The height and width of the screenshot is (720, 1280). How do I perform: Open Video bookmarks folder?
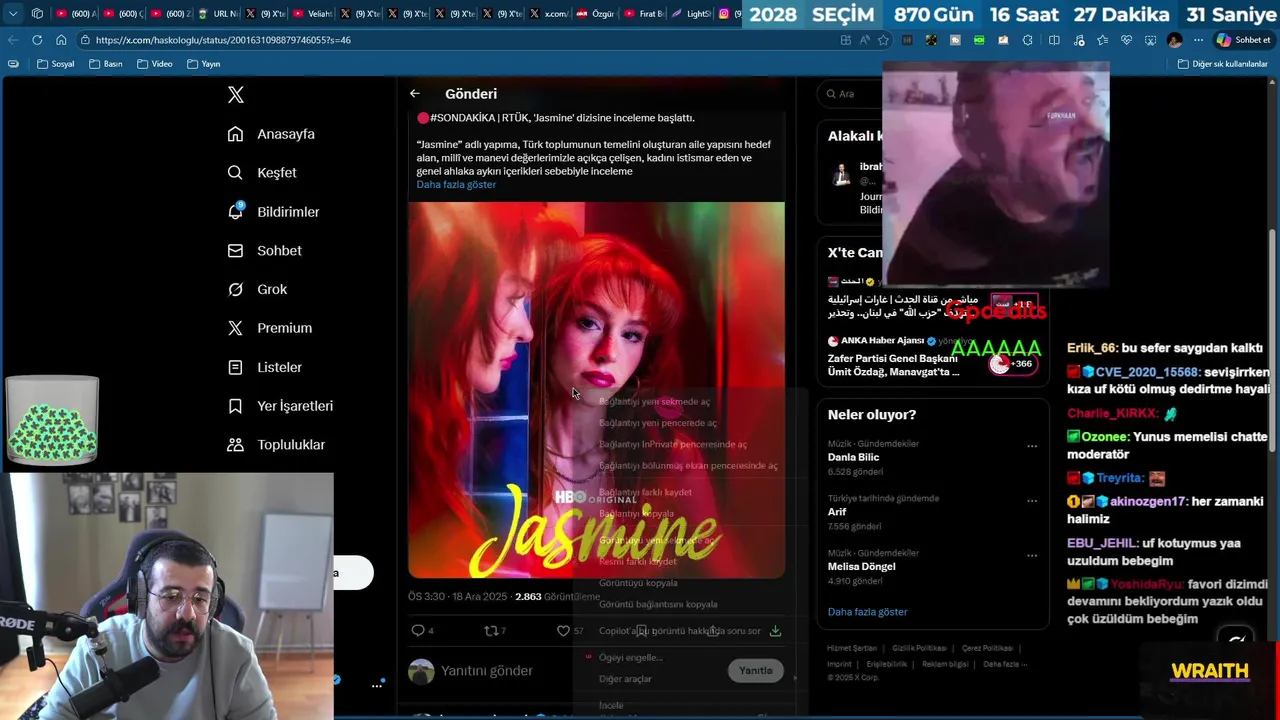point(155,64)
